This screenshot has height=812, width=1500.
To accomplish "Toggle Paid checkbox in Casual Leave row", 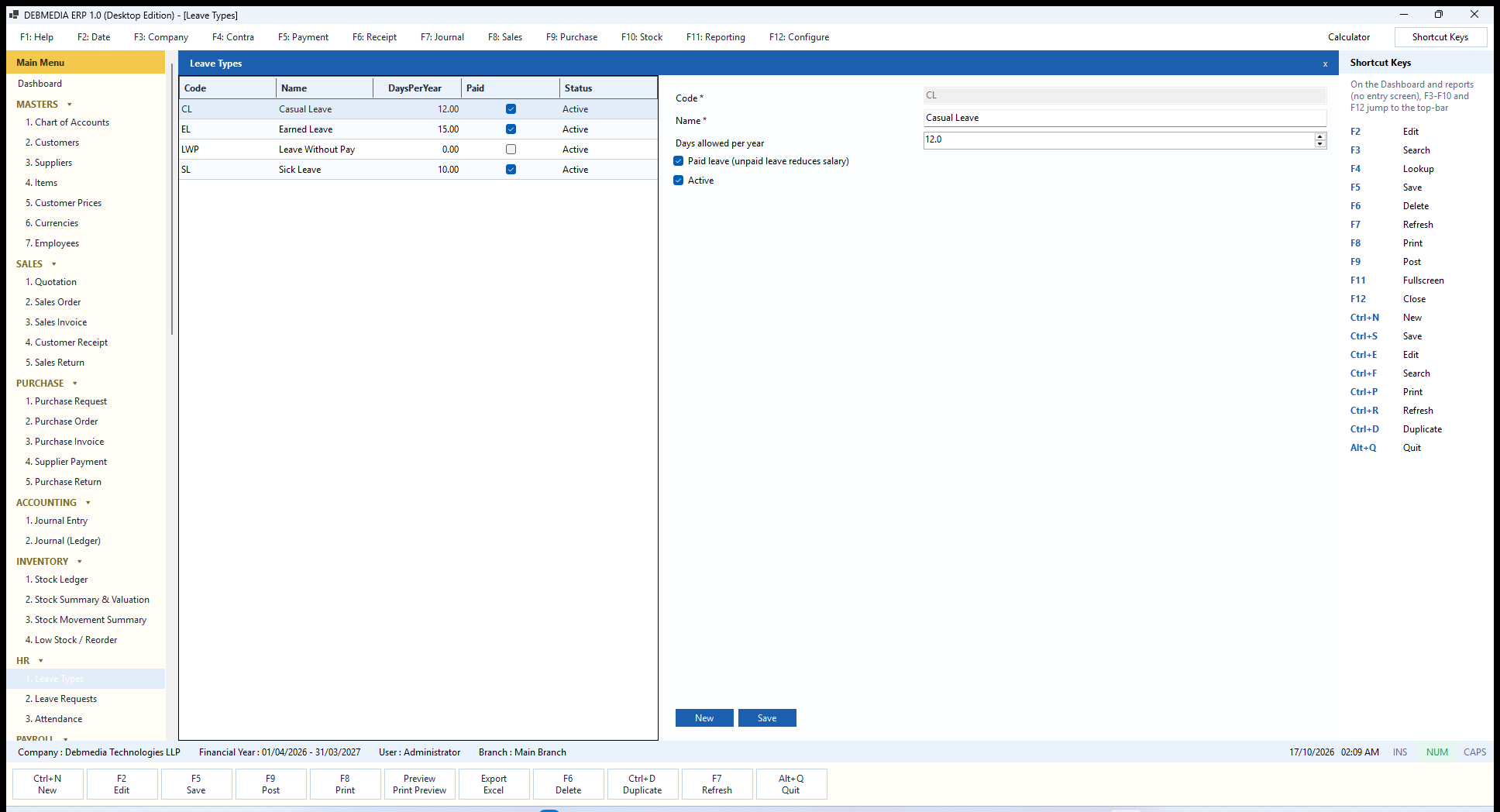I will 511,109.
